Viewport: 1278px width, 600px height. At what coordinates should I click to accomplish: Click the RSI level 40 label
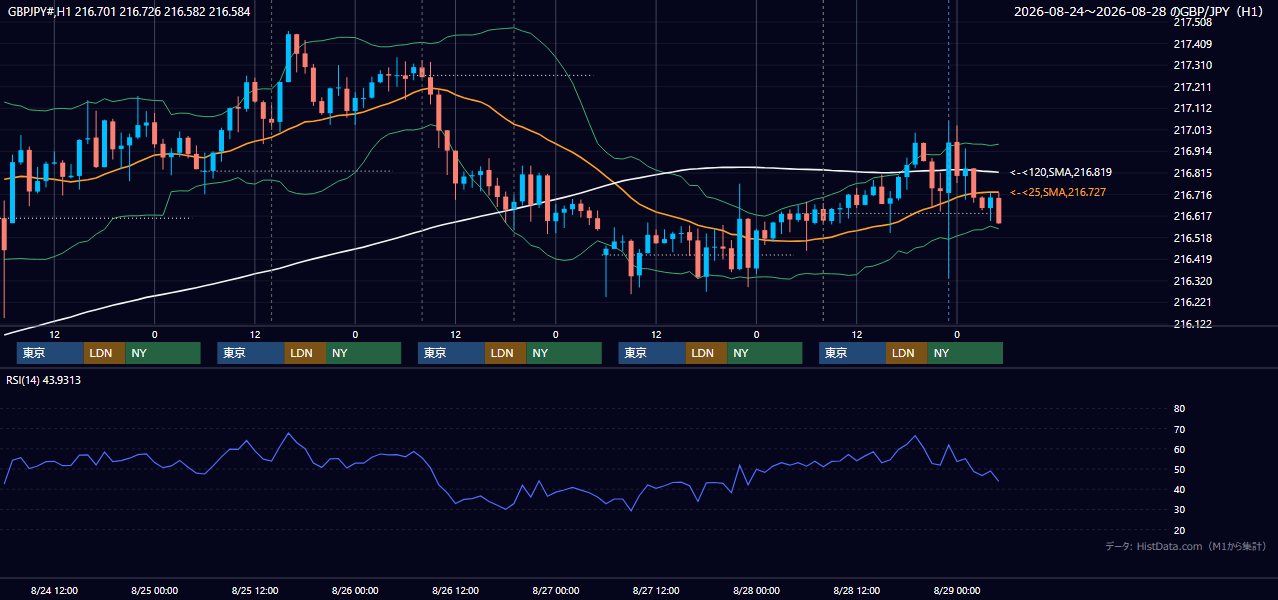pyautogui.click(x=1179, y=489)
